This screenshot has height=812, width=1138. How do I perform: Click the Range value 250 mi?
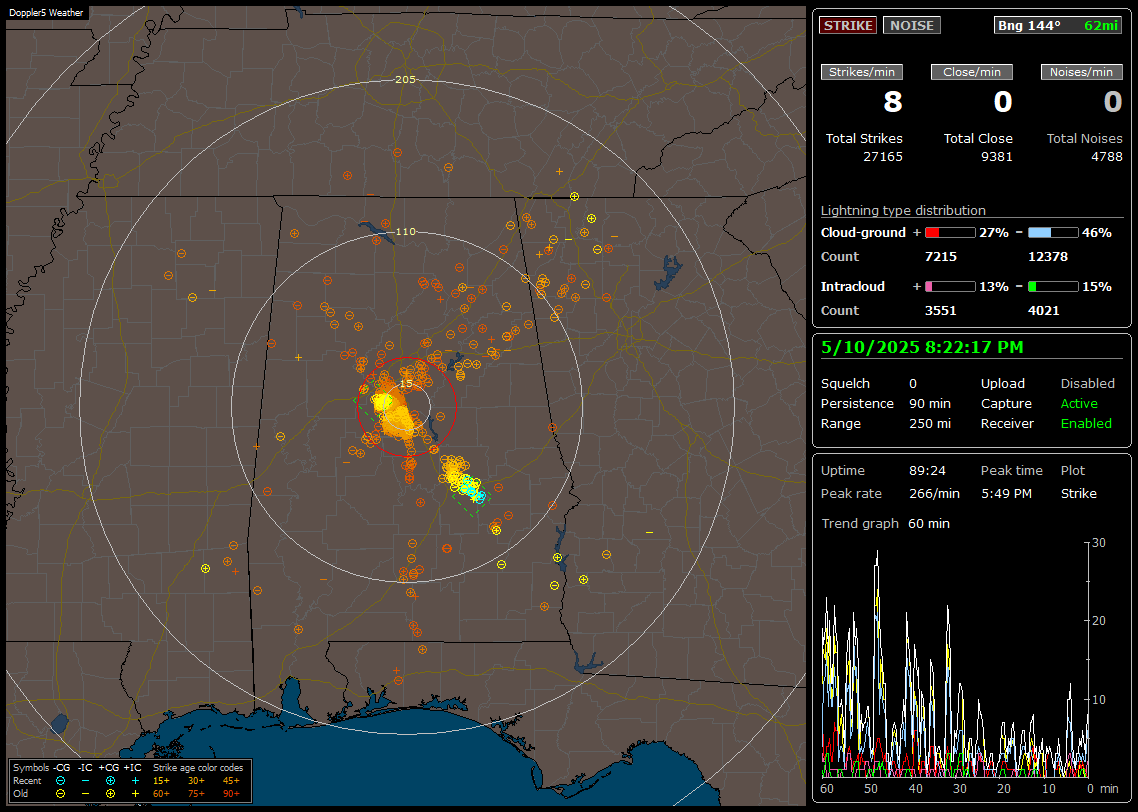[930, 424]
